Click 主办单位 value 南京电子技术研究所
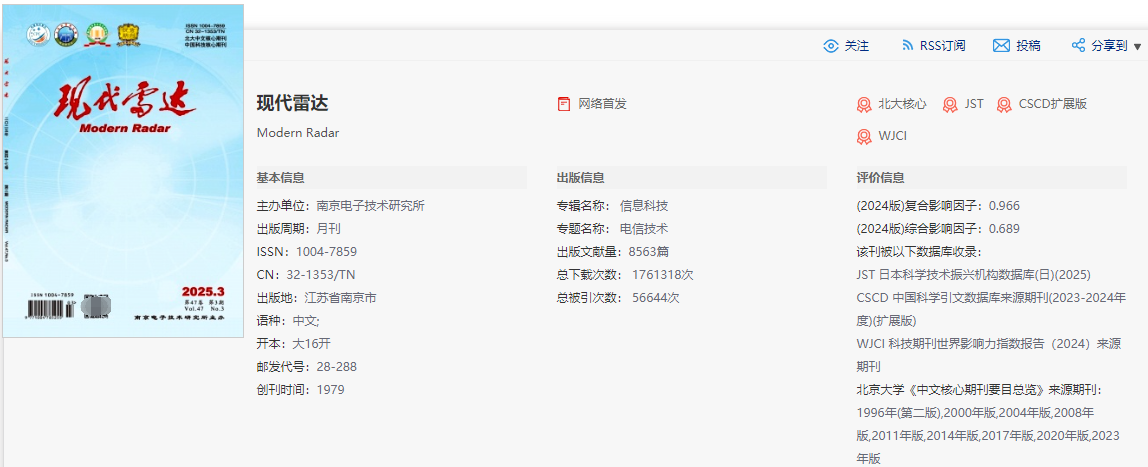This screenshot has height=467, width=1148. tap(370, 206)
